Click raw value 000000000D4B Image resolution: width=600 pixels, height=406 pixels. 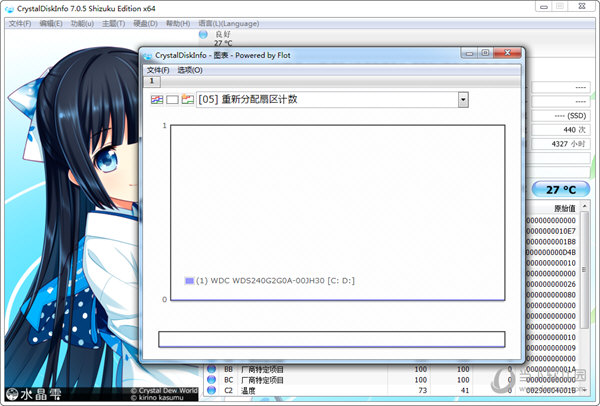(x=551, y=253)
